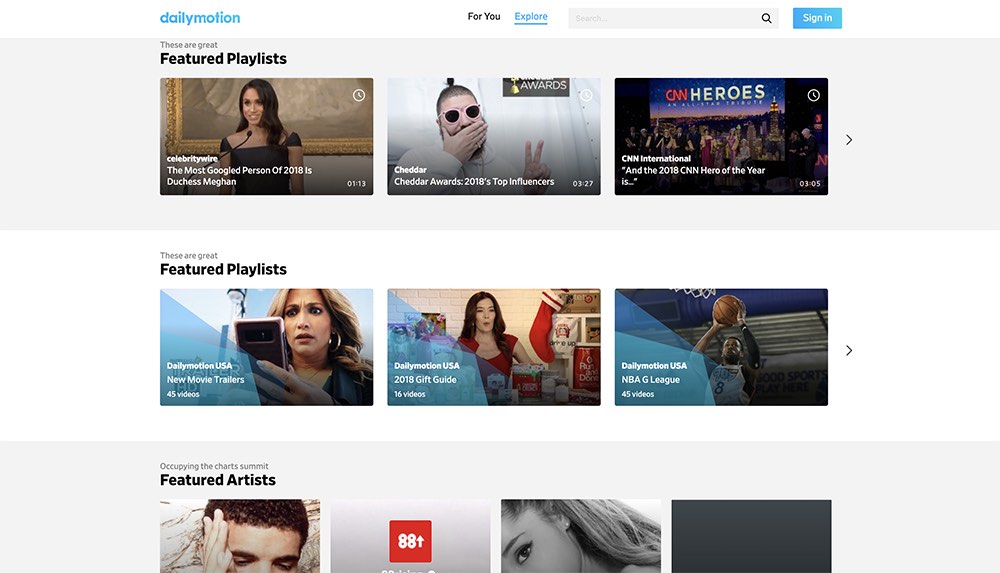Toggle watch later on Cheddar Awards video
This screenshot has height=573, width=1000.
click(586, 95)
